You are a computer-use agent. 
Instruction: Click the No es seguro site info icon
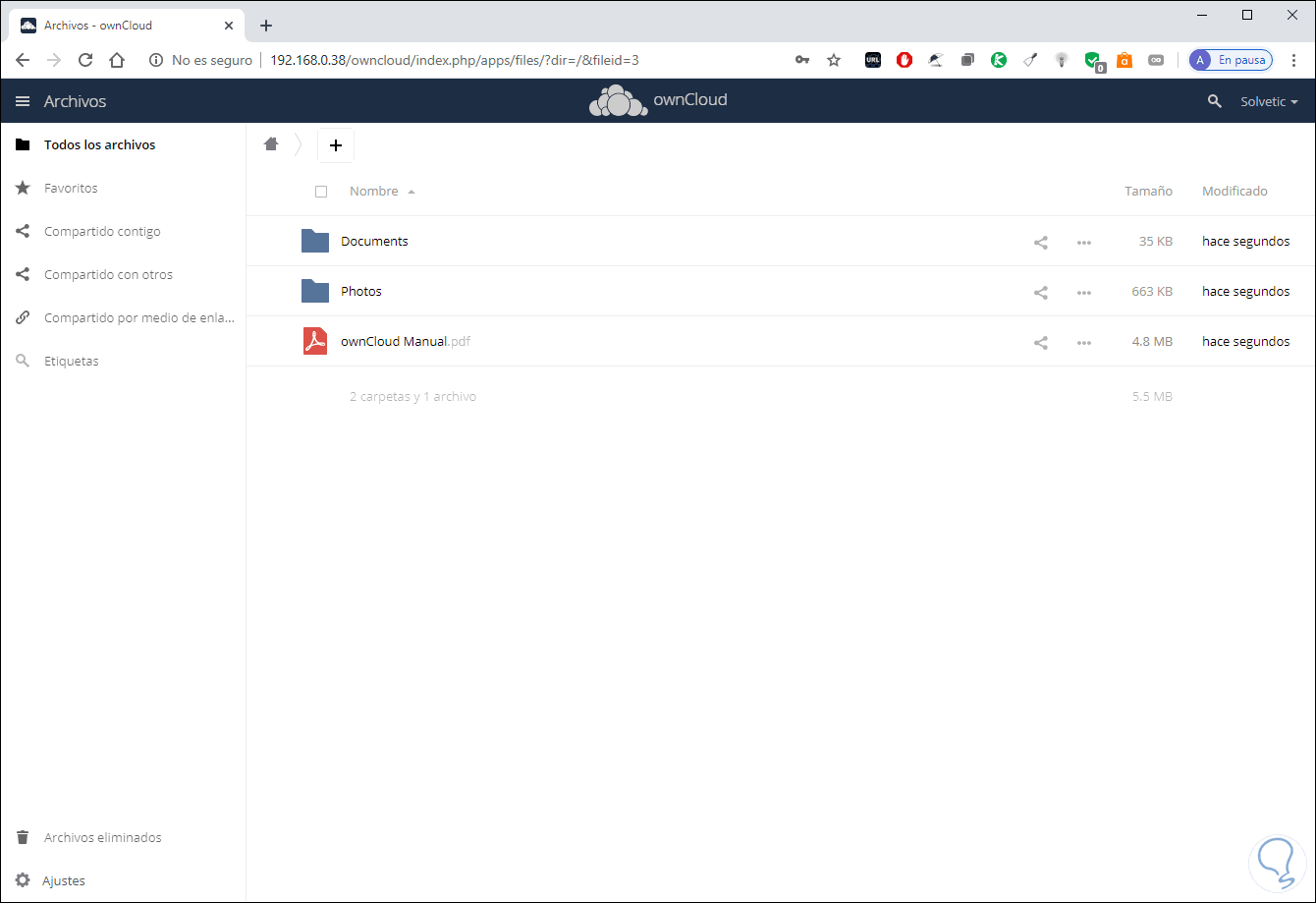[155, 60]
